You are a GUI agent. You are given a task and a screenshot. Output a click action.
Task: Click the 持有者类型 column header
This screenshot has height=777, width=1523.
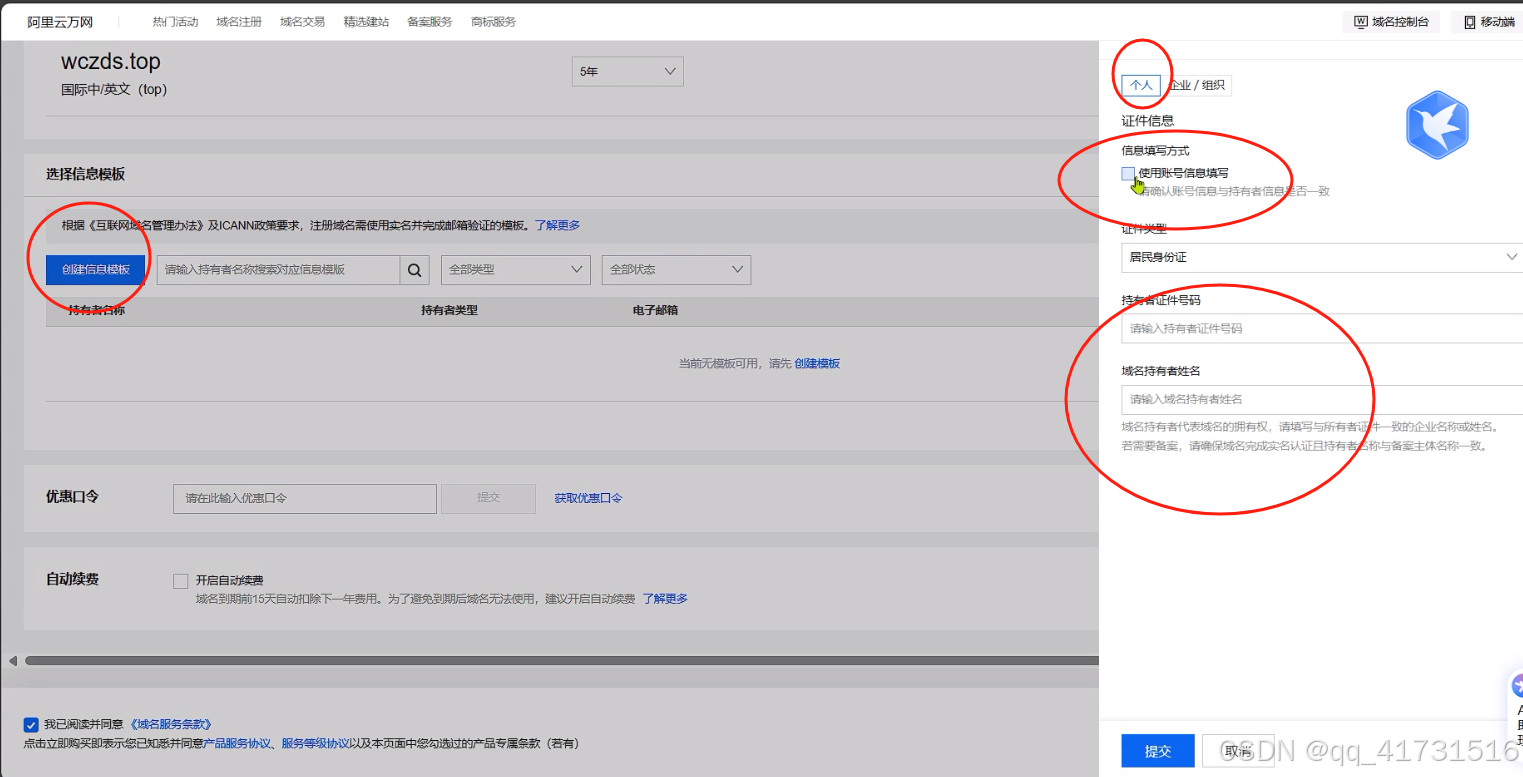click(450, 311)
